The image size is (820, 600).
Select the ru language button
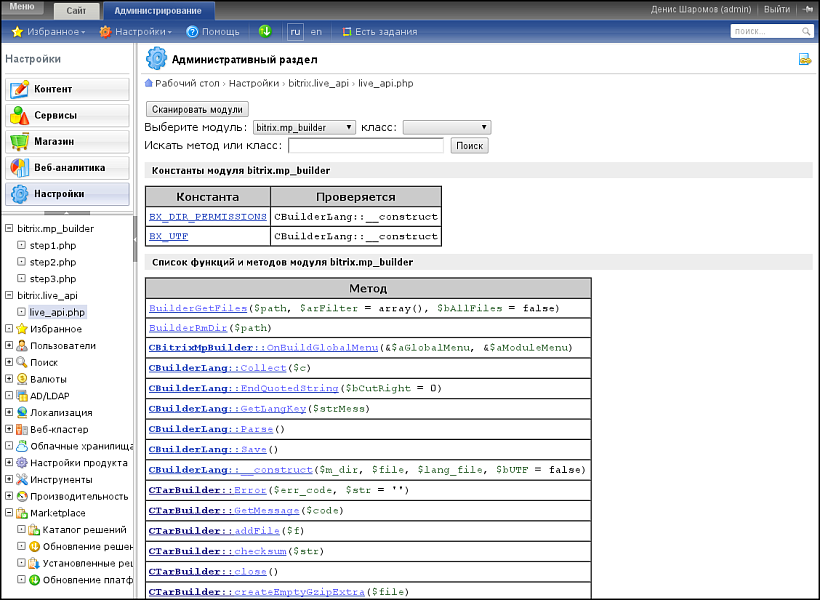click(x=295, y=32)
